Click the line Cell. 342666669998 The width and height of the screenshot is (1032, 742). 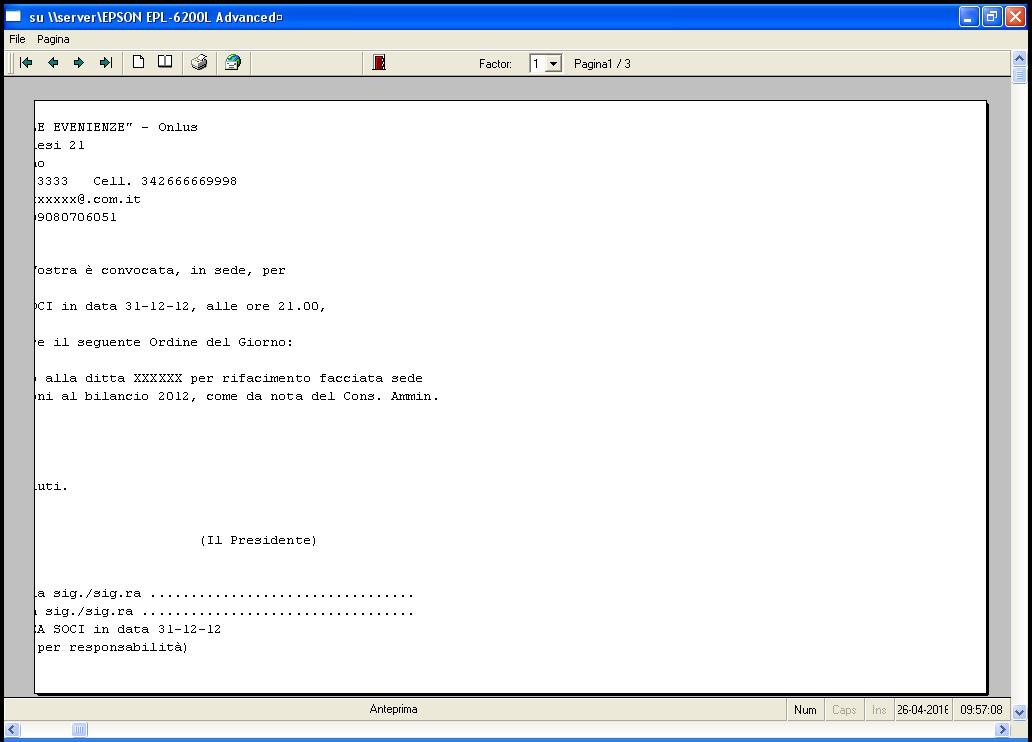coord(165,181)
